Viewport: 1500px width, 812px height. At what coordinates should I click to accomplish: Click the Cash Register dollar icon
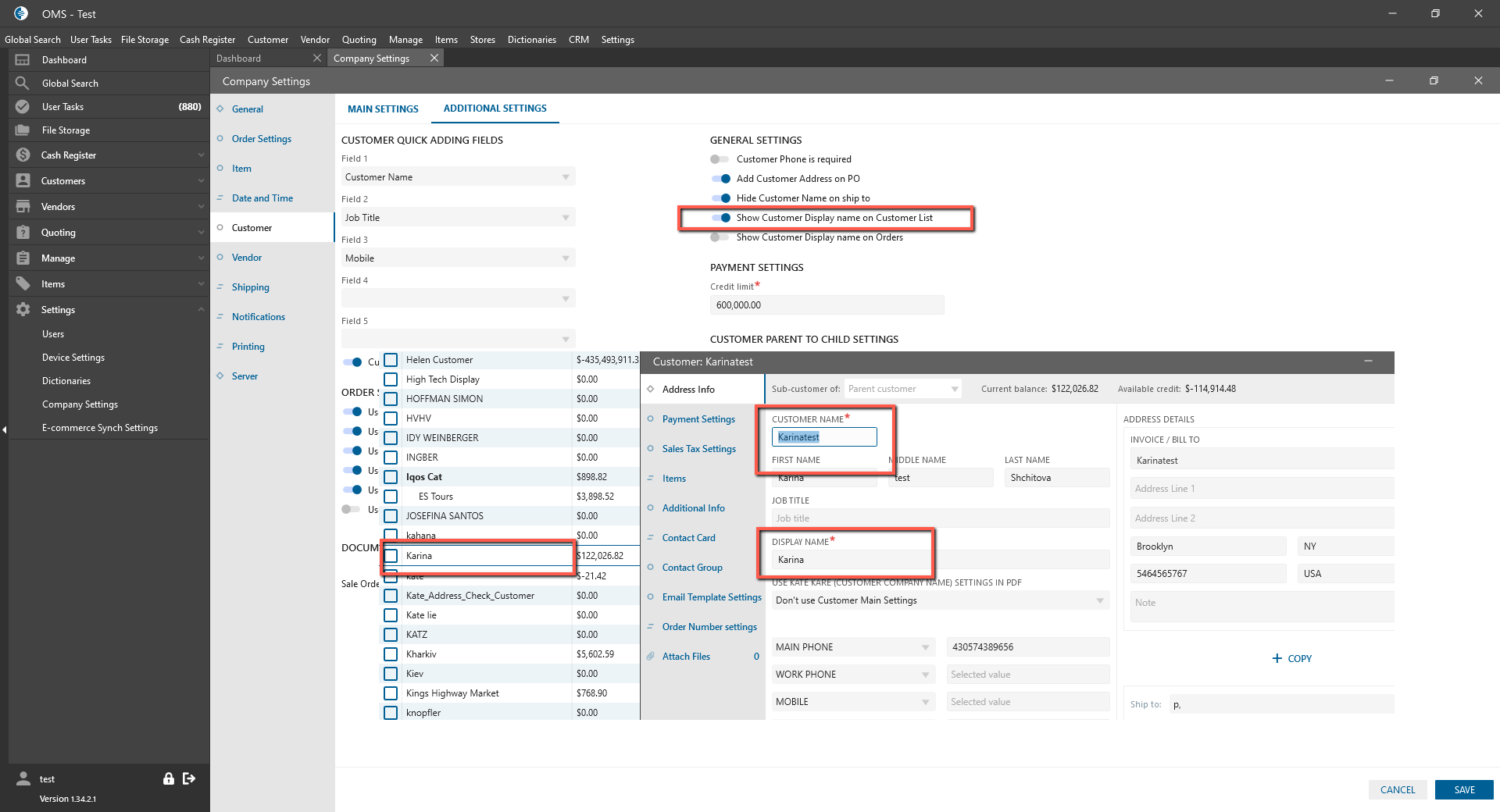[x=23, y=155]
